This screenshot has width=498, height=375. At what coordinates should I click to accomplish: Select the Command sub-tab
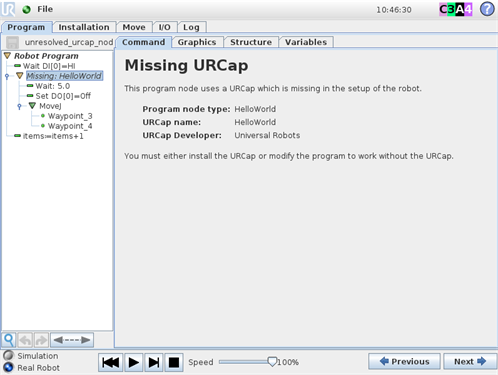143,42
